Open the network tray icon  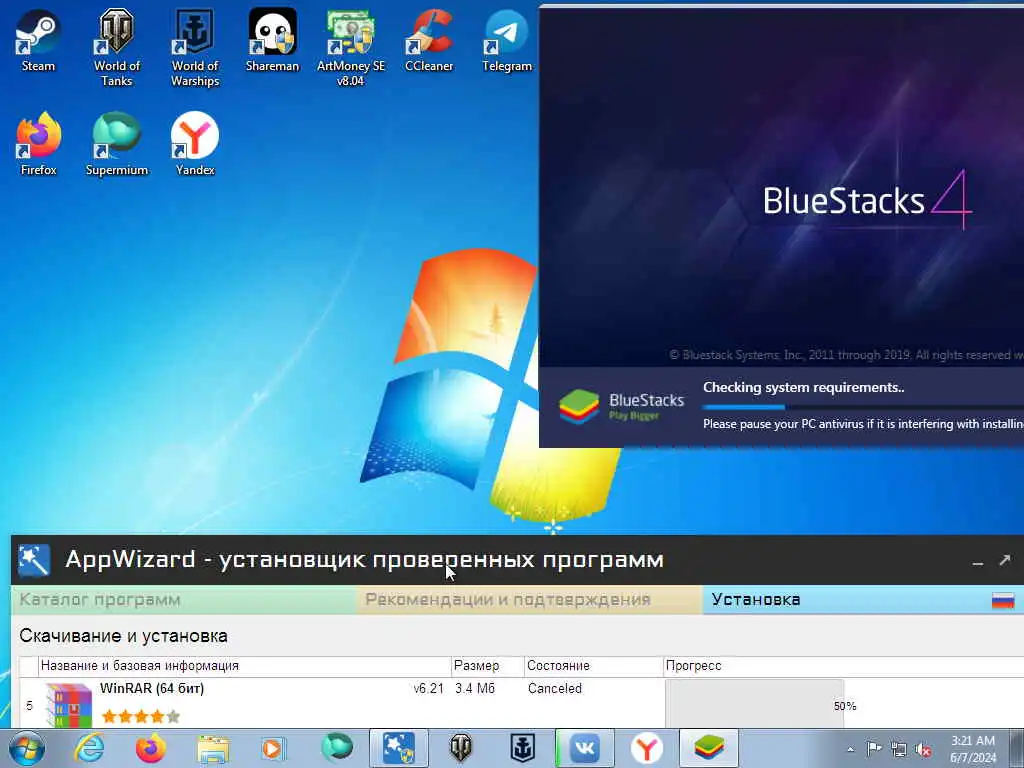pos(899,749)
